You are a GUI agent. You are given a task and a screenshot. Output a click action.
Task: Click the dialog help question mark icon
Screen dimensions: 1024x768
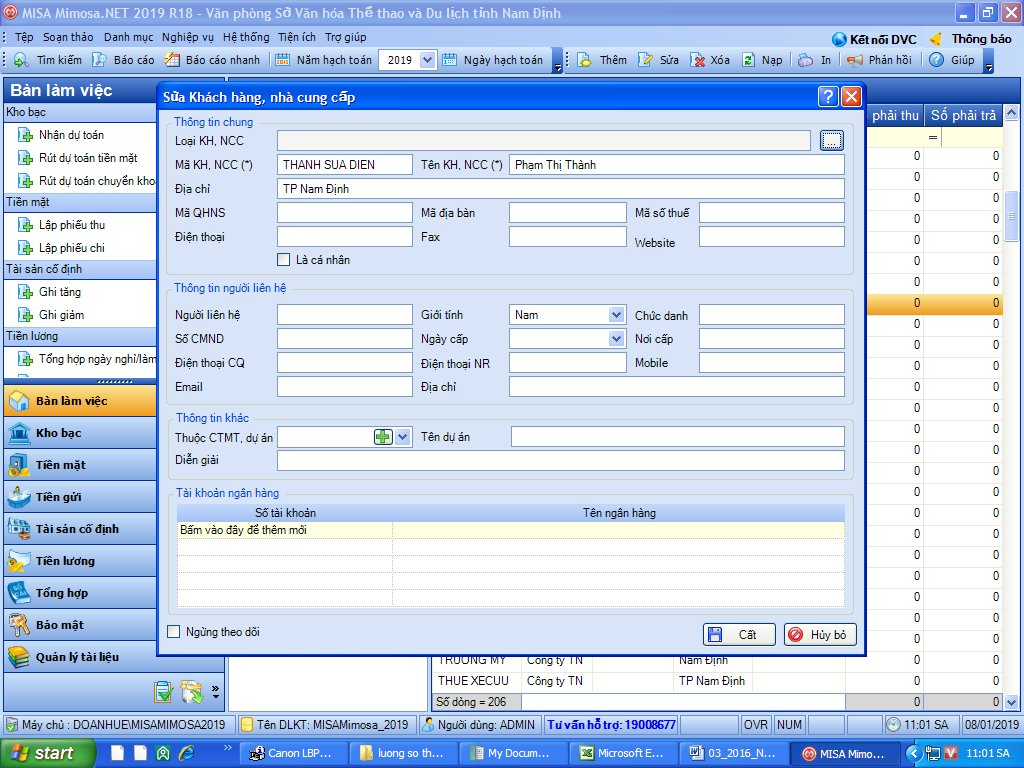pyautogui.click(x=828, y=97)
